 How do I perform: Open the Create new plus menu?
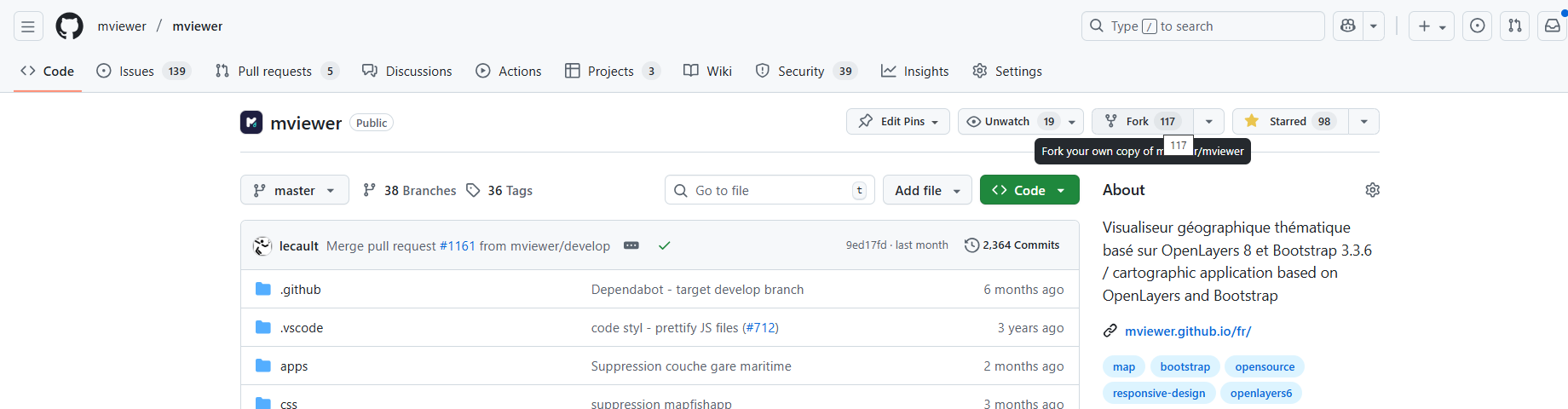1432,26
